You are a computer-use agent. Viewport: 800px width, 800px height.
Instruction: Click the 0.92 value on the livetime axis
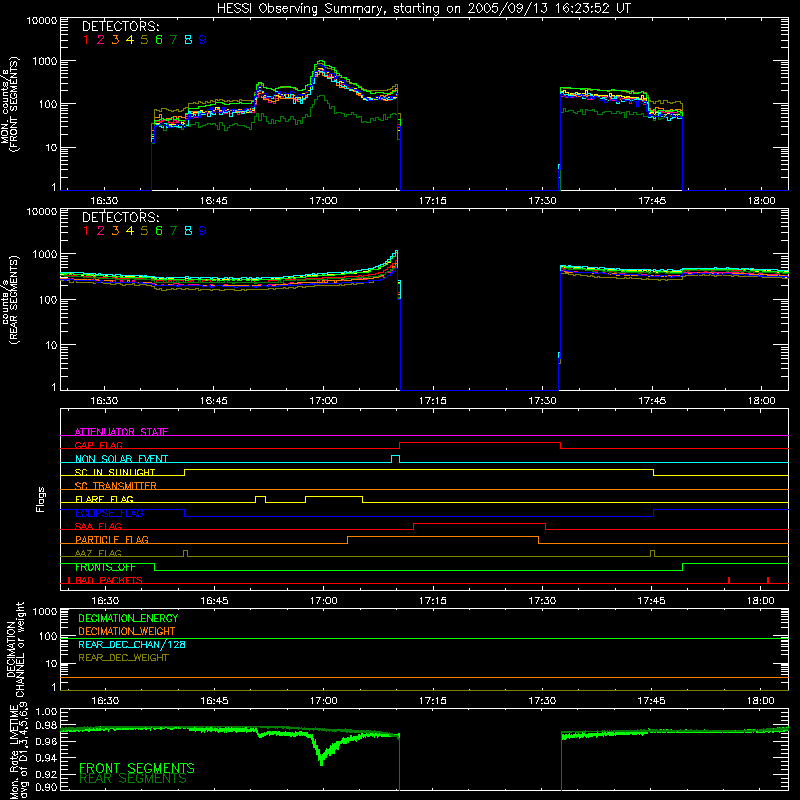click(x=46, y=774)
